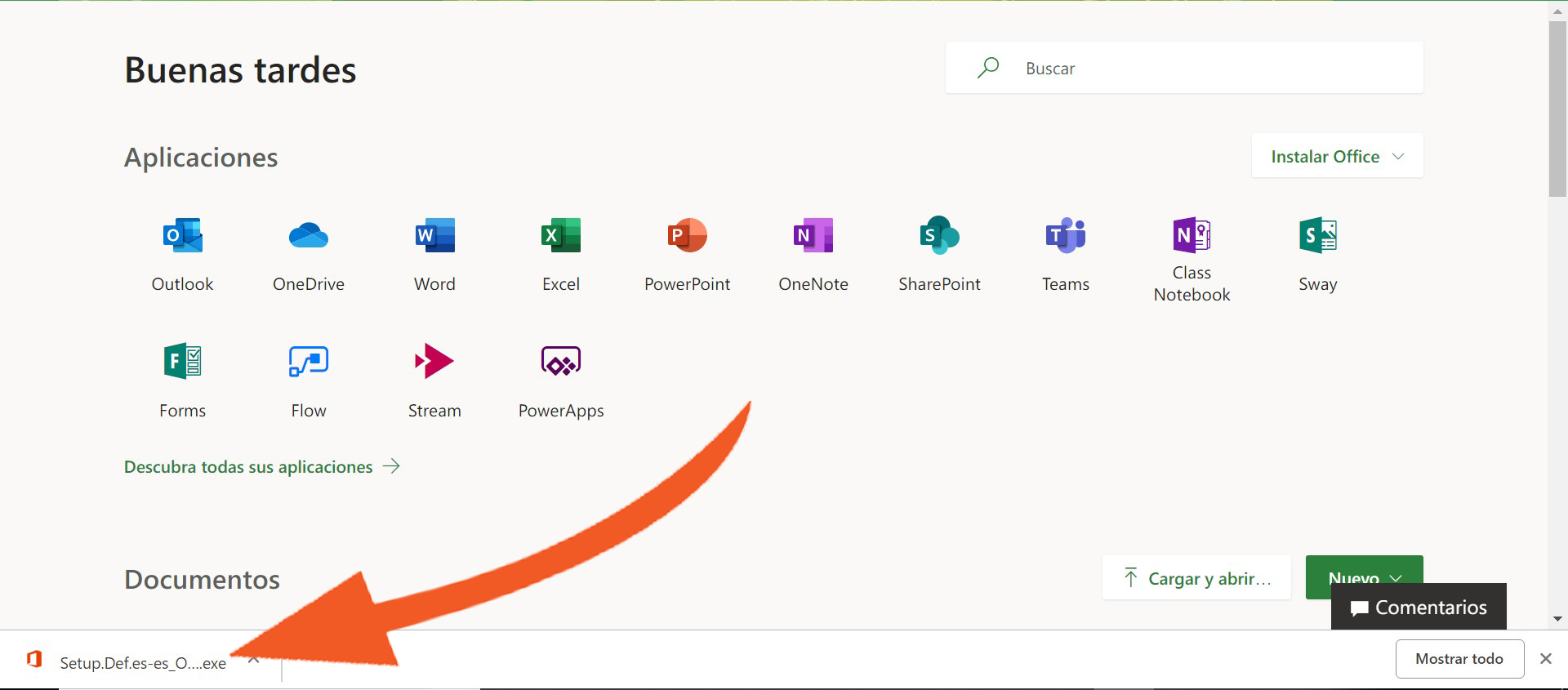Screen dimensions: 1568x690
Task: Click the Class Notebook label text
Action: pyautogui.click(x=1192, y=283)
